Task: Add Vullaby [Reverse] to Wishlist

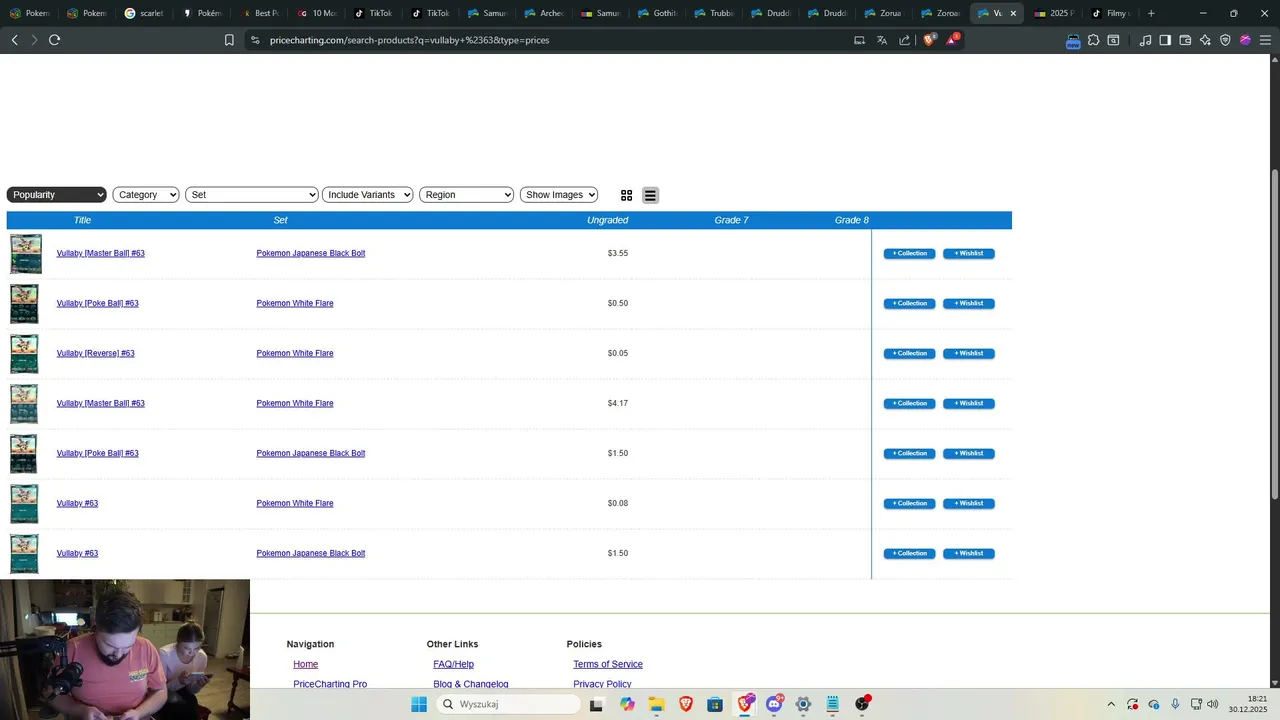Action: coord(968,353)
